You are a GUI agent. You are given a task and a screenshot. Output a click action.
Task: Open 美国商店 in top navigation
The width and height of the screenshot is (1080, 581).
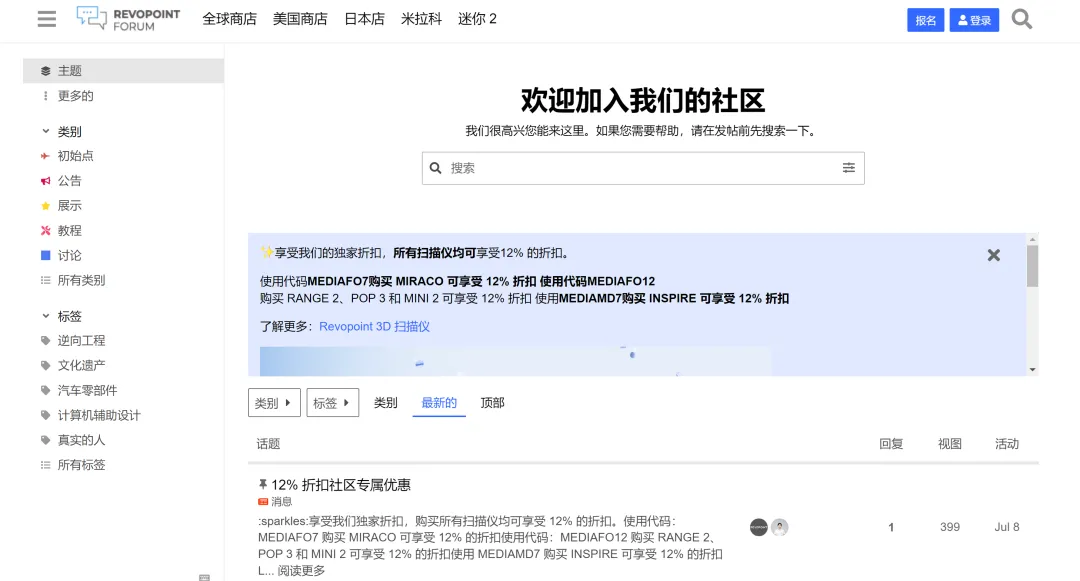300,19
